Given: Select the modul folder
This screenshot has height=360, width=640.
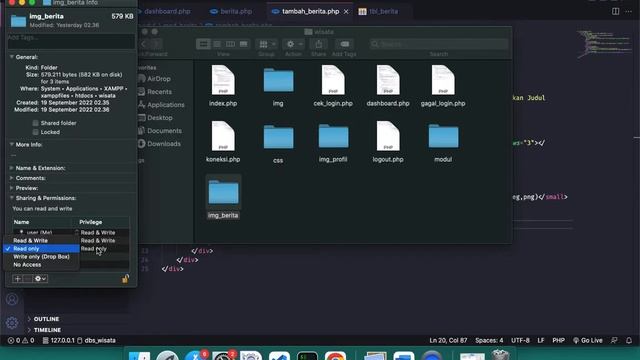Looking at the screenshot, I should [443, 137].
